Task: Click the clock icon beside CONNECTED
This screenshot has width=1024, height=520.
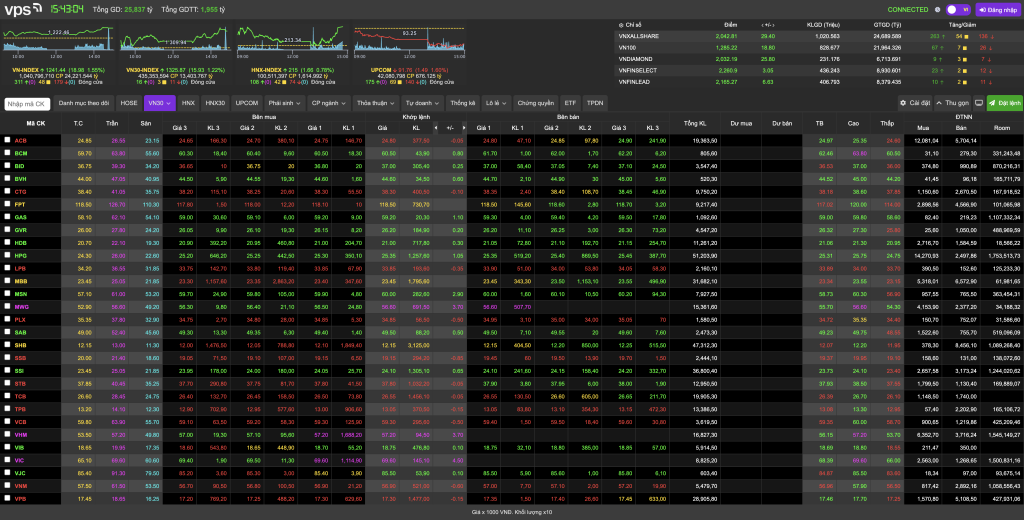Action: (x=937, y=10)
